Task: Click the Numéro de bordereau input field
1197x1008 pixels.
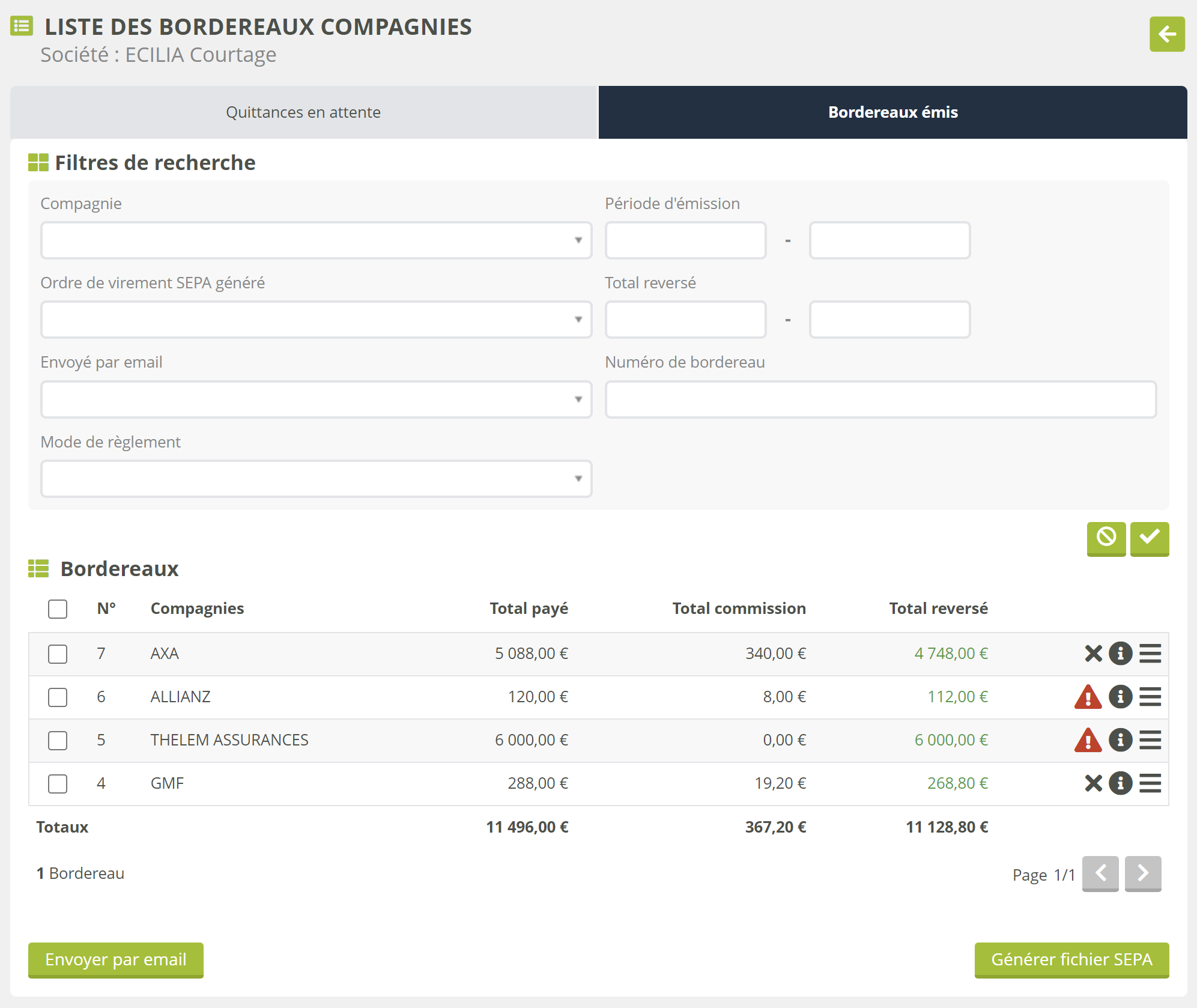Action: [x=880, y=399]
